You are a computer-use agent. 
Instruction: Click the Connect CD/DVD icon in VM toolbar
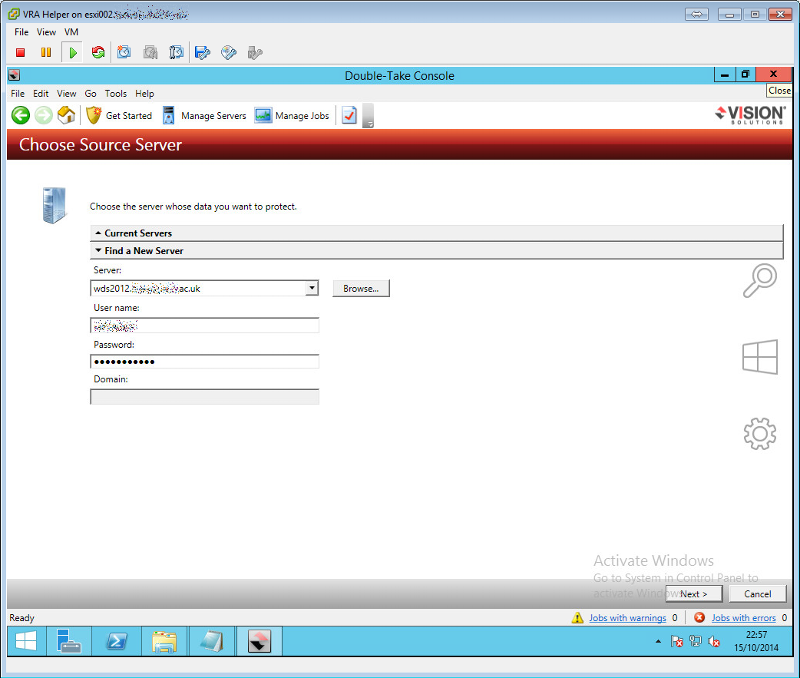click(229, 53)
